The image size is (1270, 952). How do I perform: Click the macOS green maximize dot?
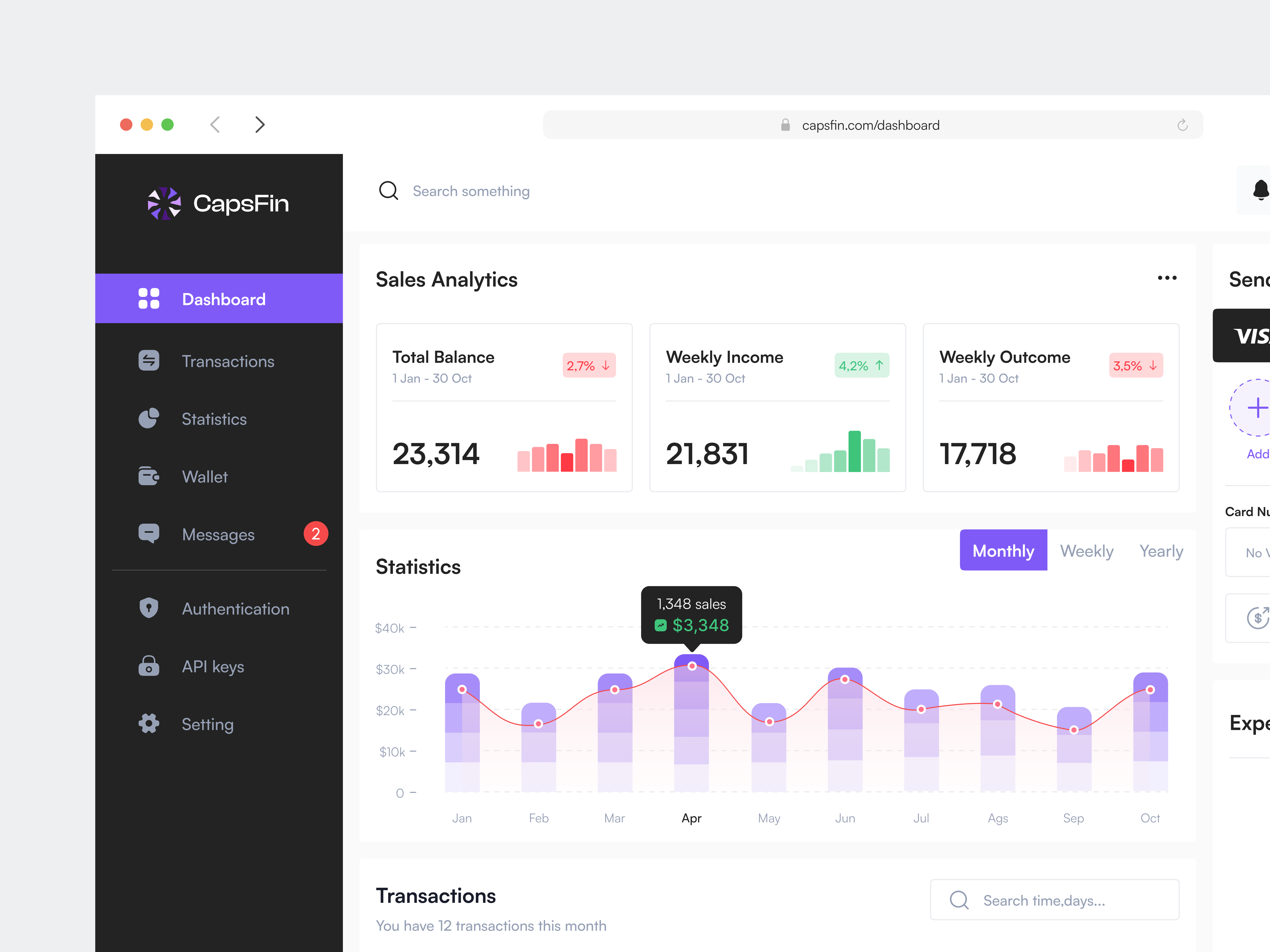[168, 125]
